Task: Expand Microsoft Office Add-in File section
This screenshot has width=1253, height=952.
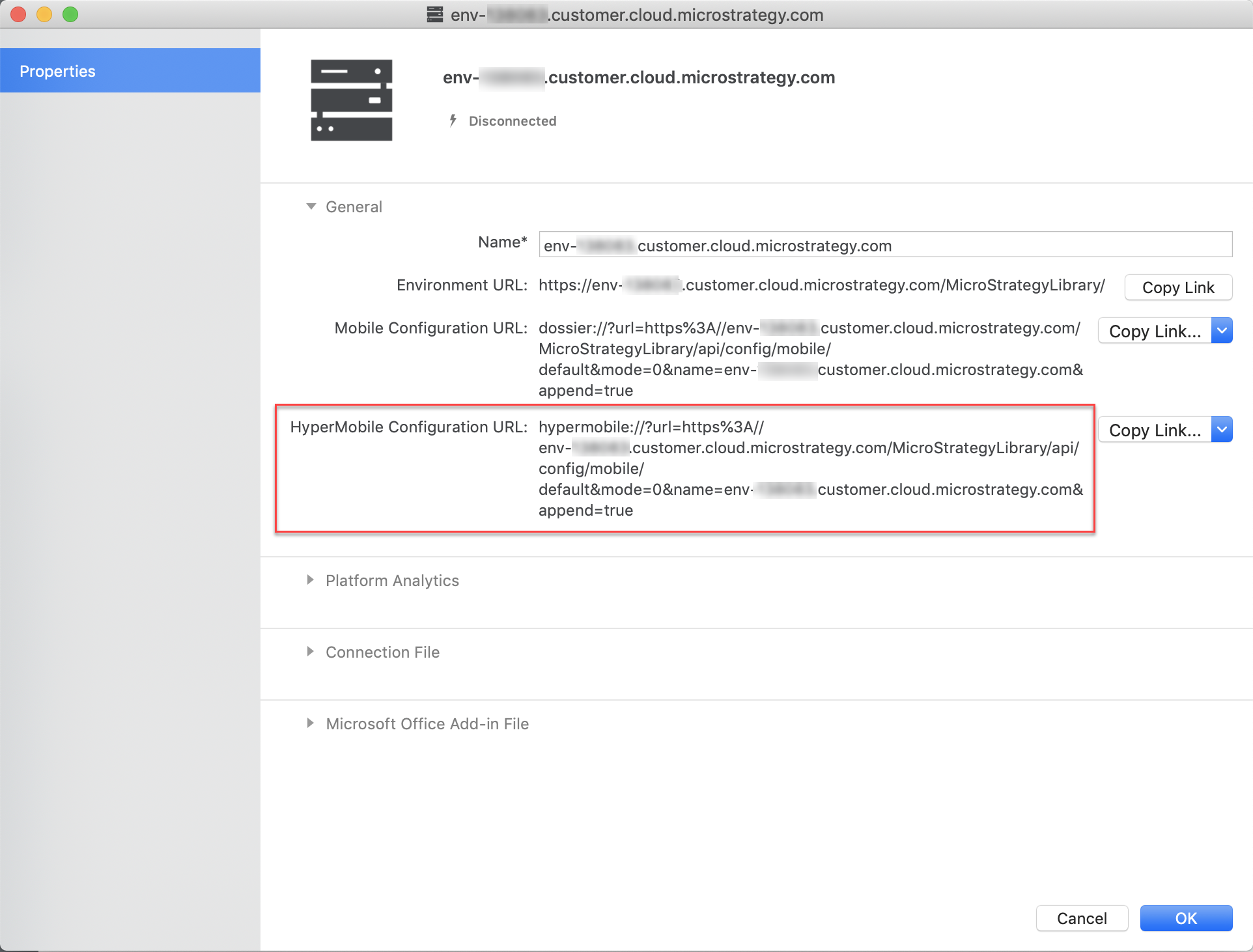Action: click(311, 723)
